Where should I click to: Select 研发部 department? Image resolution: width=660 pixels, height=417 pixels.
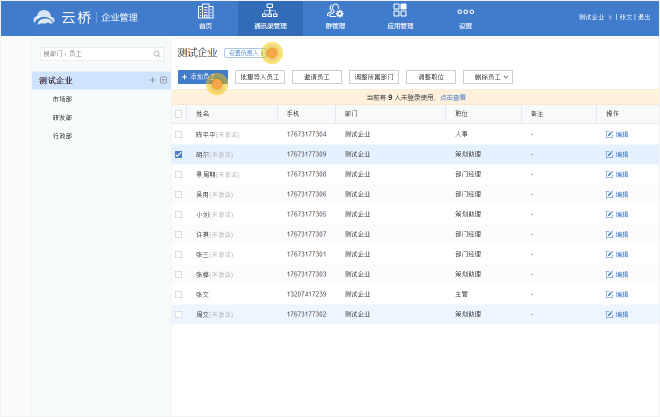pyautogui.click(x=62, y=118)
